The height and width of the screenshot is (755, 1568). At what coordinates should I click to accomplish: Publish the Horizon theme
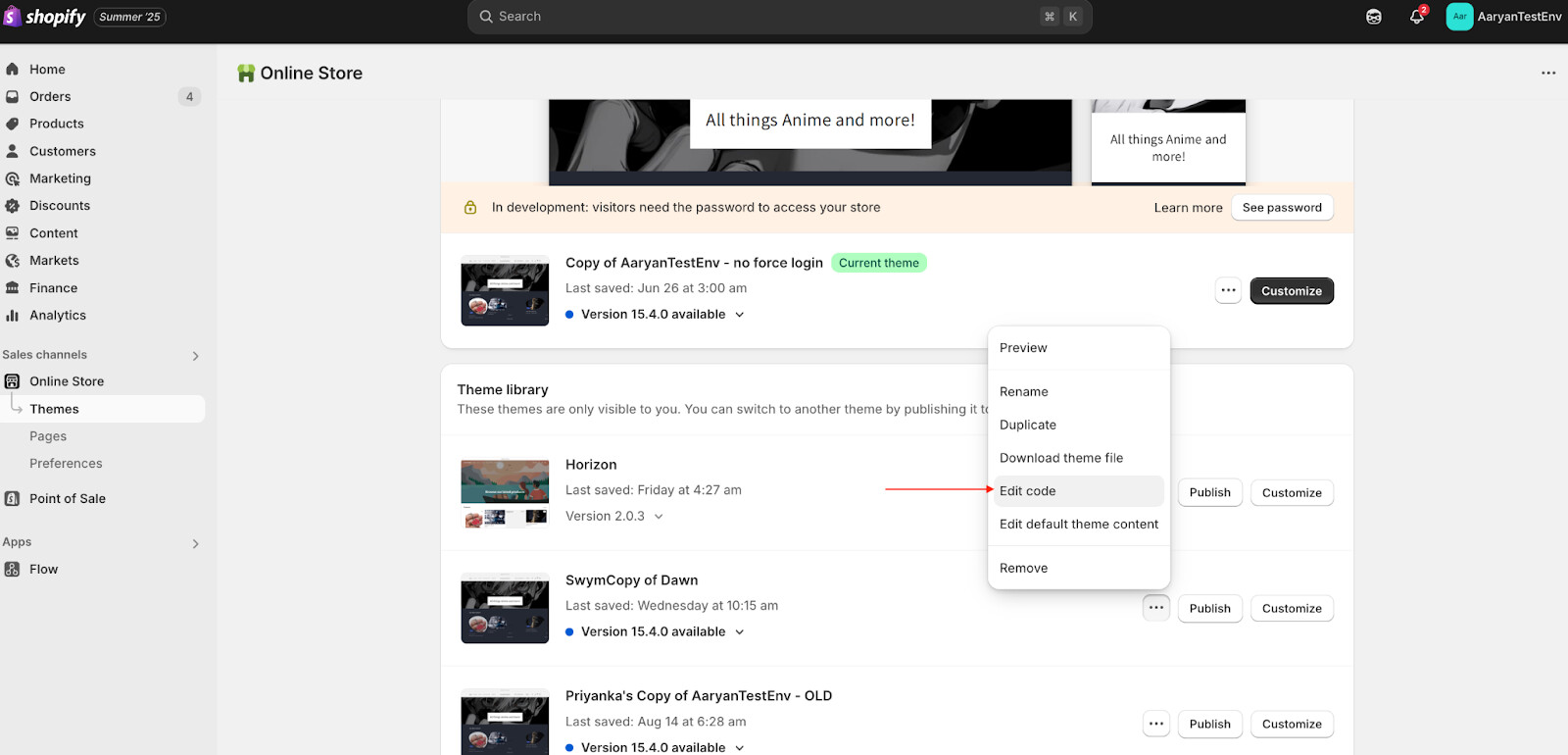[1210, 492]
